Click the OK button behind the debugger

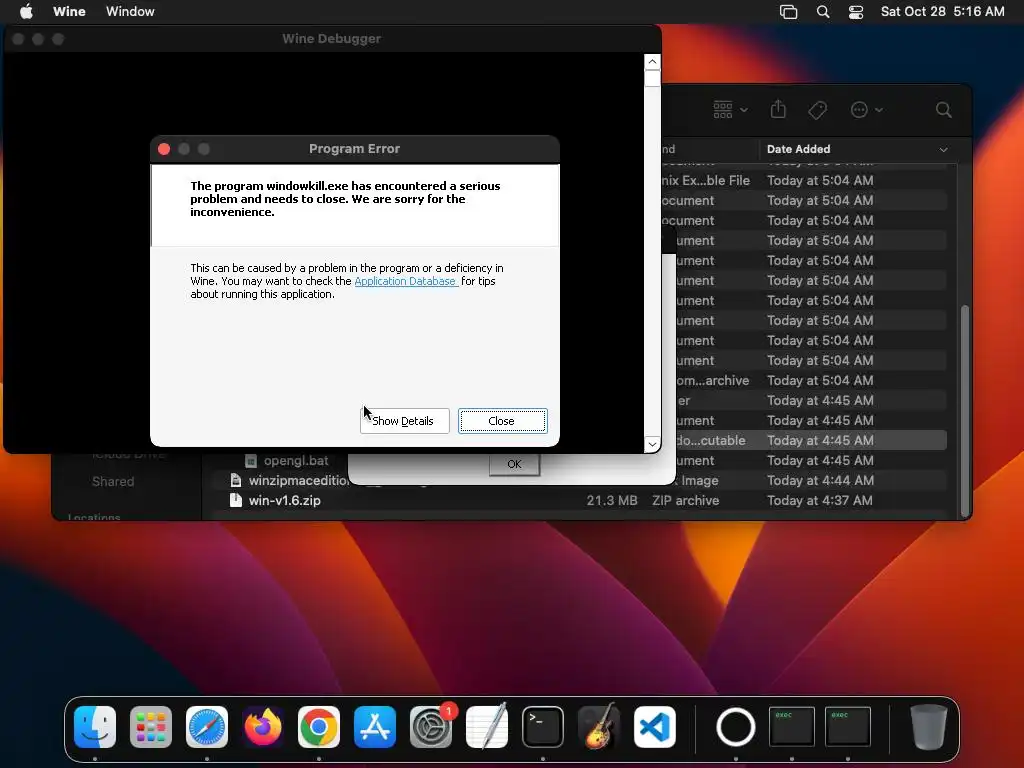pos(514,464)
